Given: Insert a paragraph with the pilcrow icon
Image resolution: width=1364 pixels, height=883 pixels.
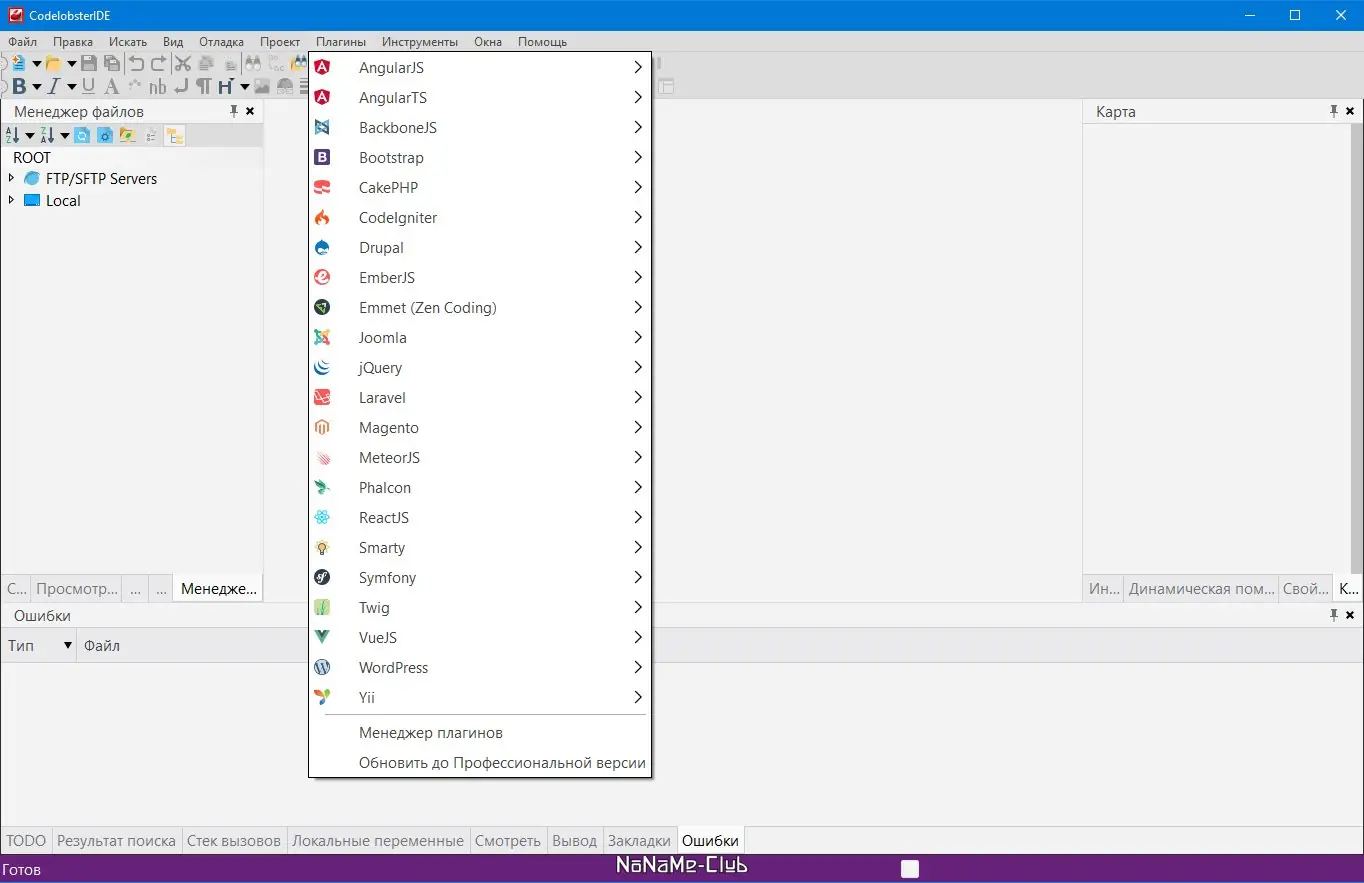Looking at the screenshot, I should 204,87.
